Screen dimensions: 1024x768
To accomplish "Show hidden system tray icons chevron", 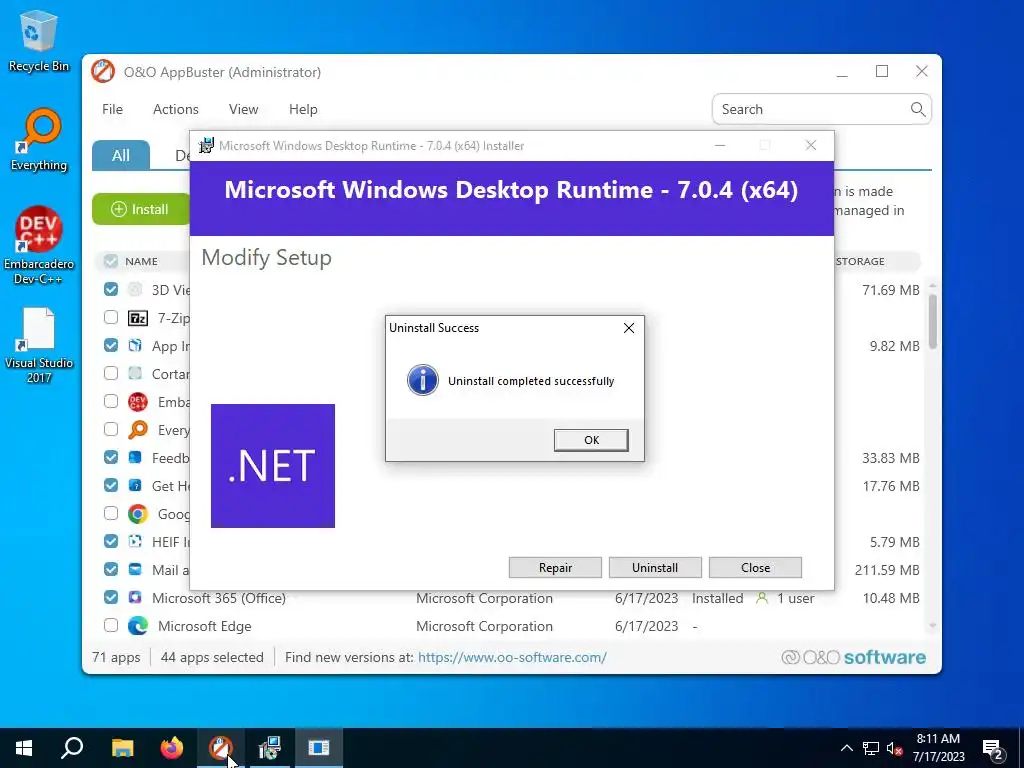I will pos(846,748).
